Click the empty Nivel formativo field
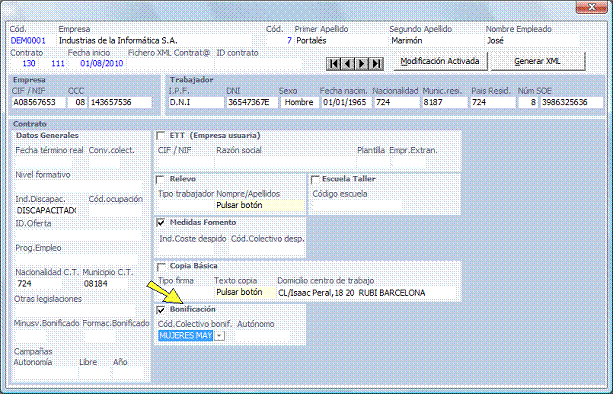The height and width of the screenshot is (395, 614). (x=78, y=186)
